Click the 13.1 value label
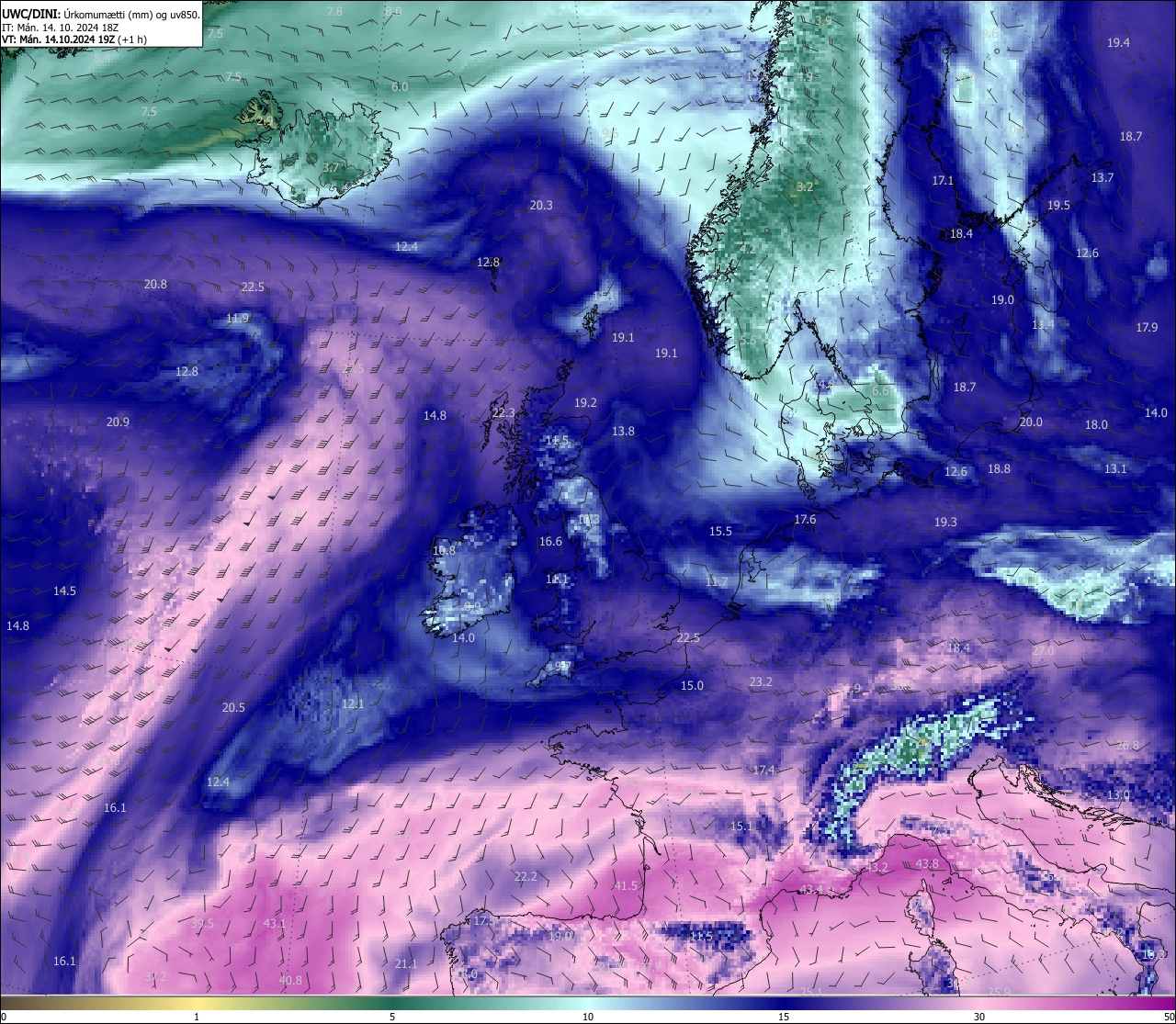1176x1024 pixels. tap(1114, 468)
